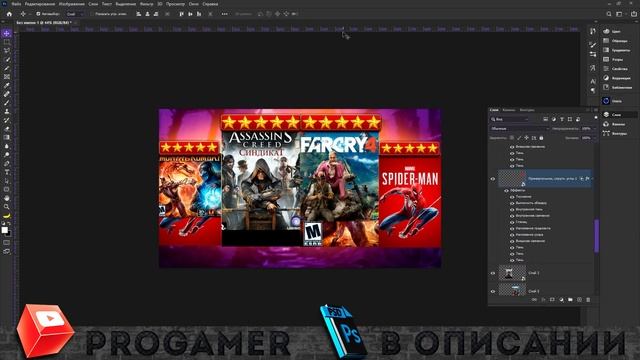640x360 pixels.
Task: Toggle the Auto-select checkbox
Action: pos(38,14)
